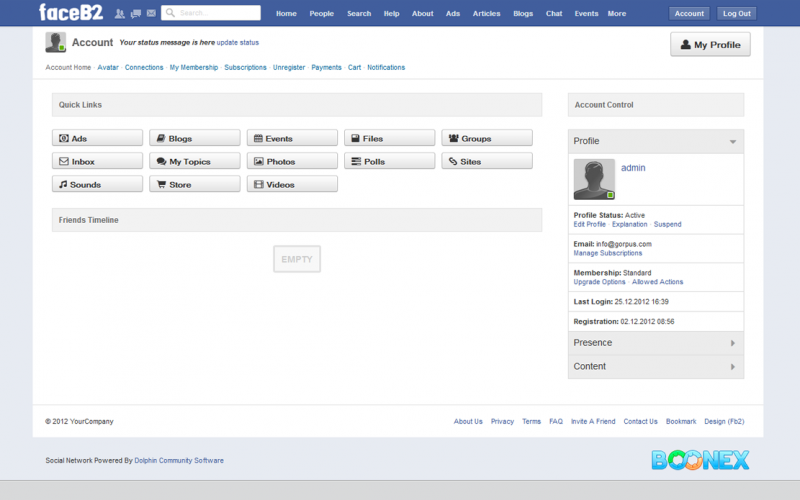Click Manage Subscriptions link
The image size is (800, 500).
coord(608,253)
